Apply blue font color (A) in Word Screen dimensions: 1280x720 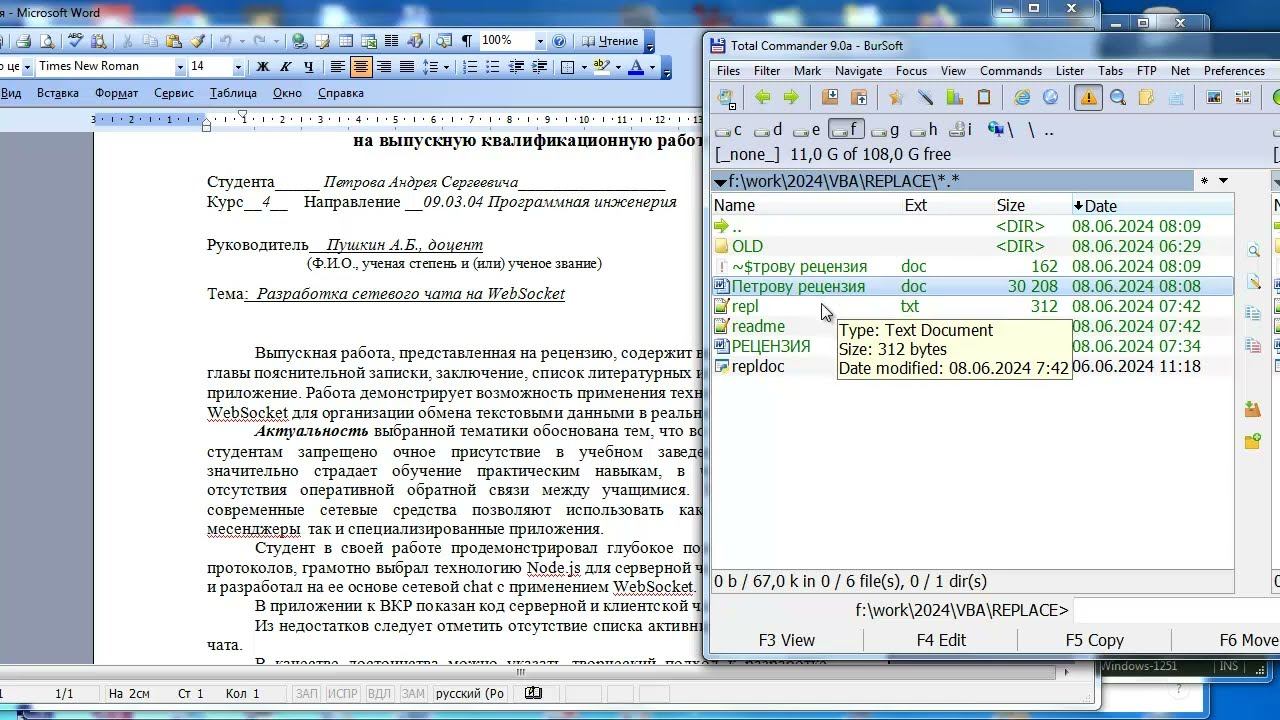[x=636, y=67]
